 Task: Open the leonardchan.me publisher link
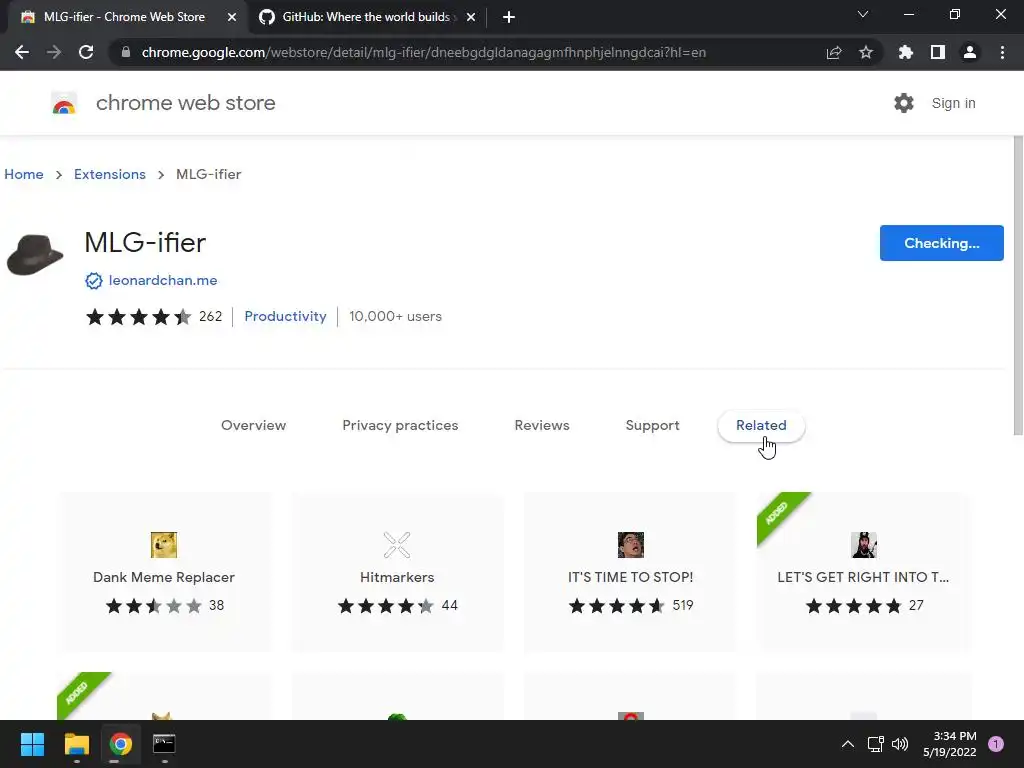(x=163, y=280)
